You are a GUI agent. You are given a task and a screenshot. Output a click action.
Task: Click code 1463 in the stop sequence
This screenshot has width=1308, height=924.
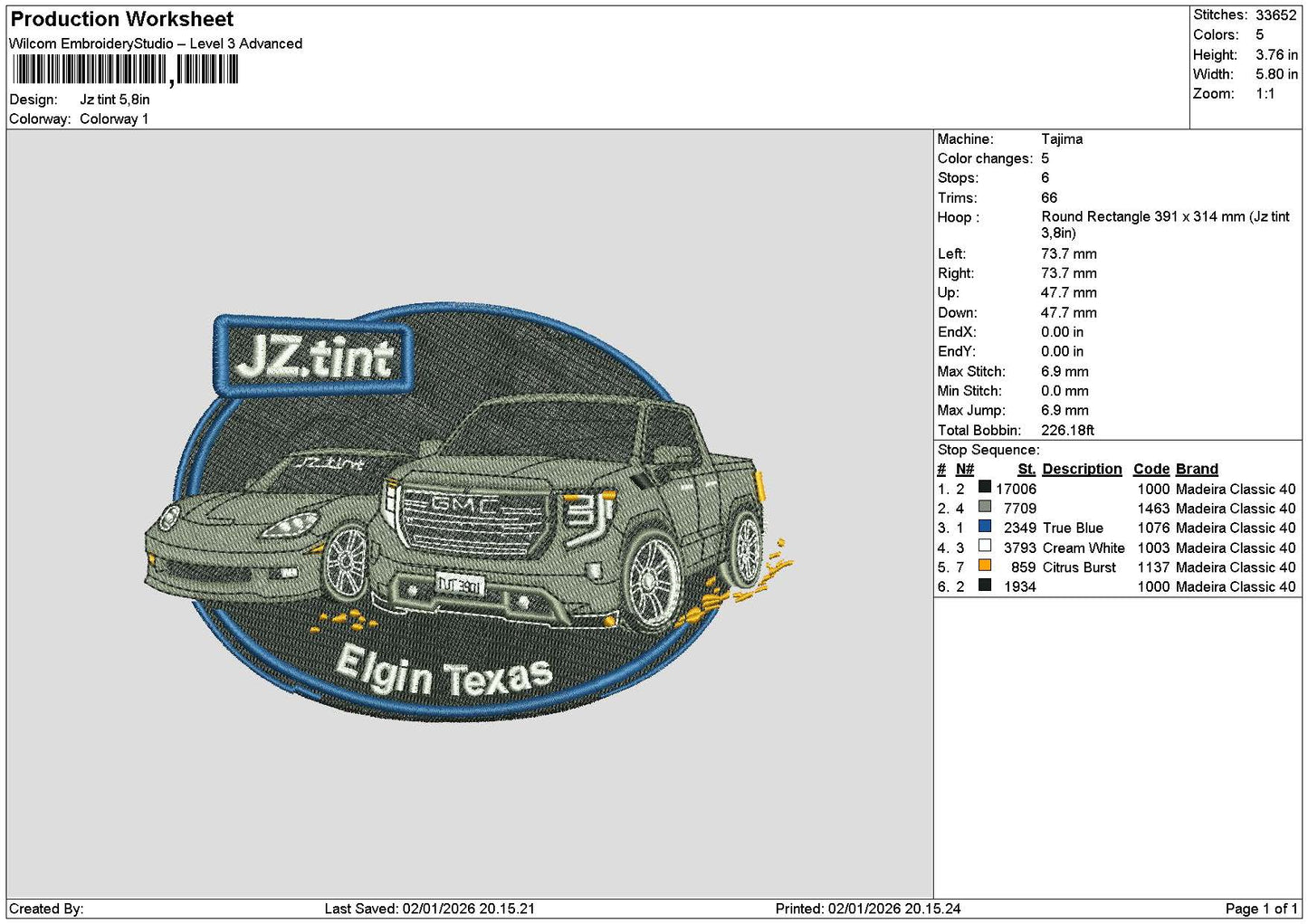(1153, 509)
